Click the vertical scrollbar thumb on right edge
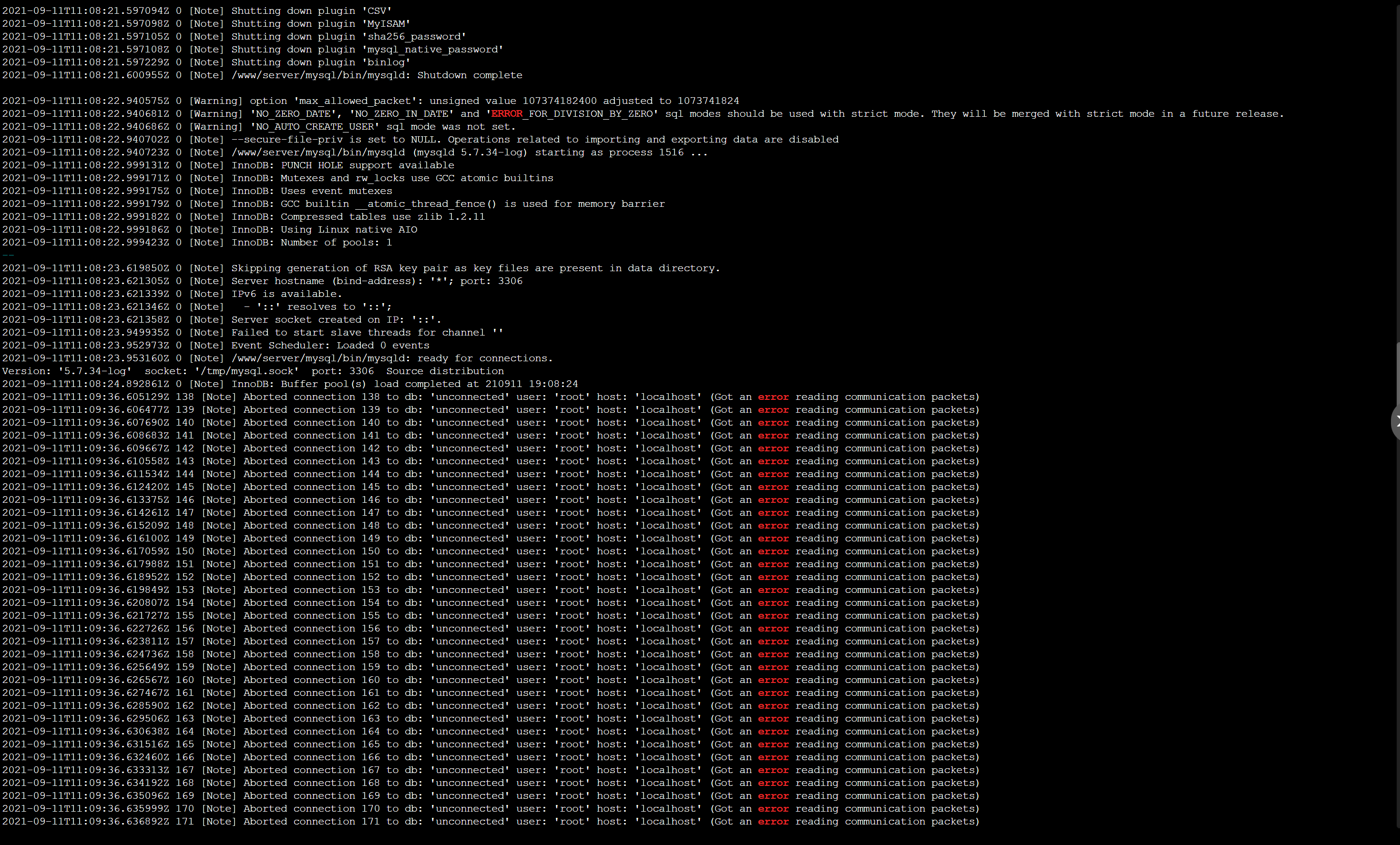This screenshot has height=845, width=1400. [x=1398, y=375]
